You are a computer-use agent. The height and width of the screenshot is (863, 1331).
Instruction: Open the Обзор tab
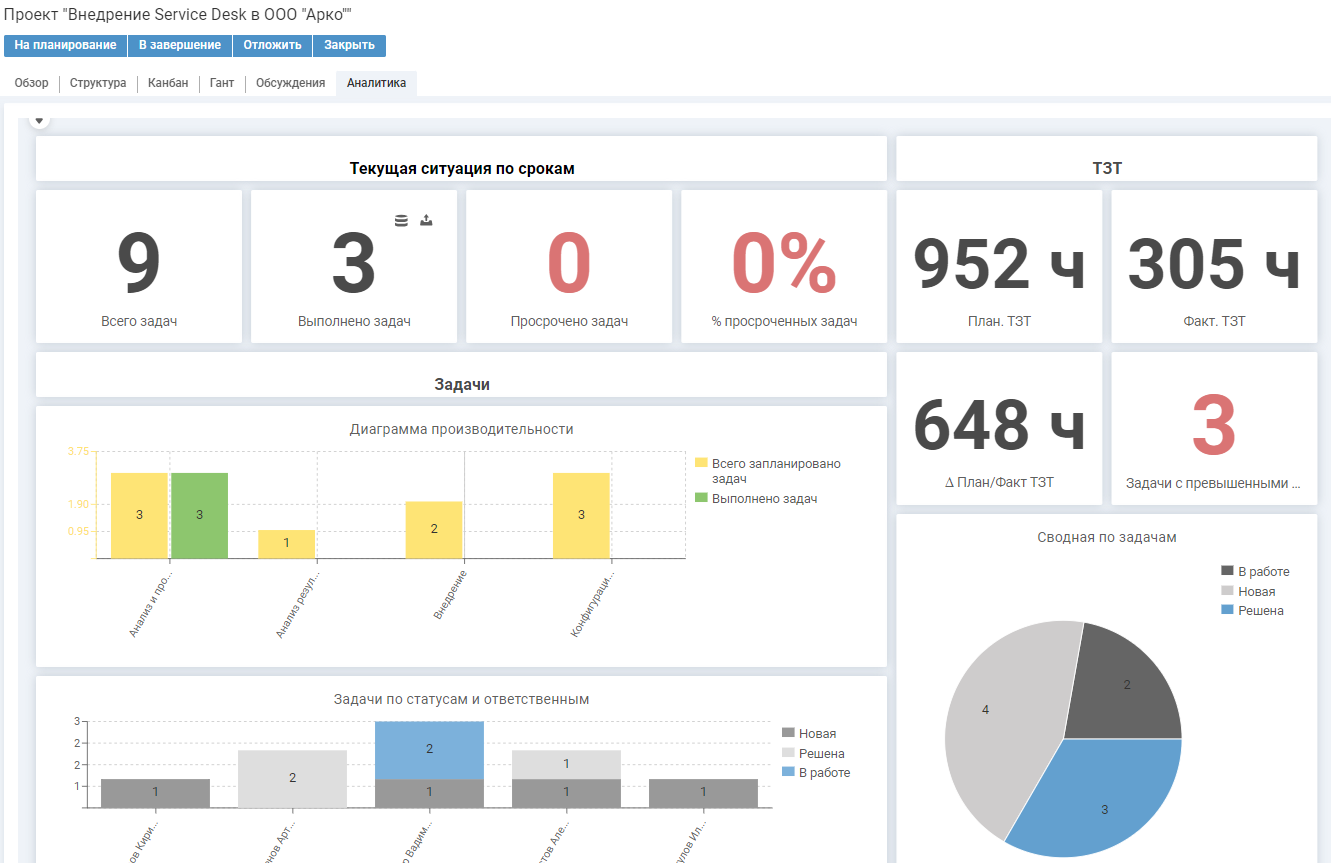tap(31, 83)
